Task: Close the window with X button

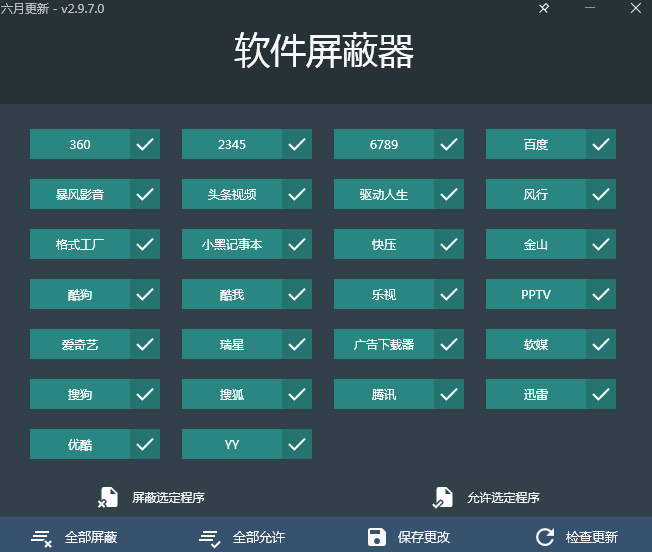Action: point(636,8)
